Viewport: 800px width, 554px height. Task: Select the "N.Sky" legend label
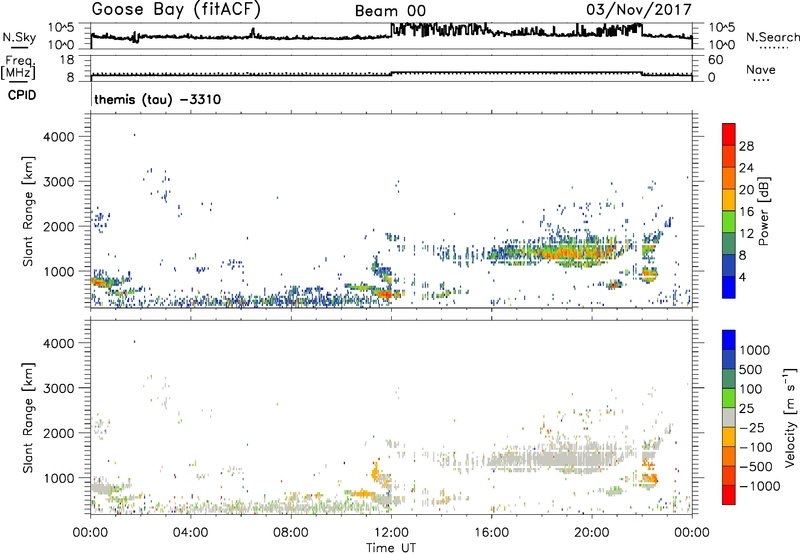19,37
